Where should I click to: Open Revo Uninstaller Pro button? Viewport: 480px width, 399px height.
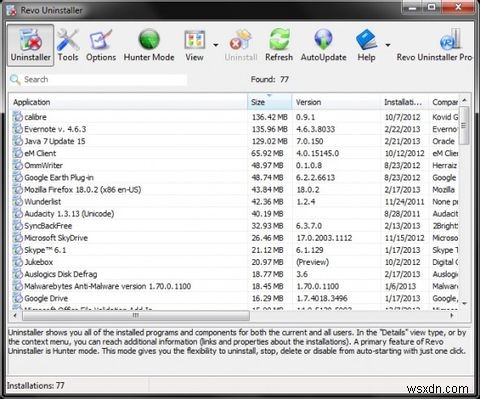434,45
